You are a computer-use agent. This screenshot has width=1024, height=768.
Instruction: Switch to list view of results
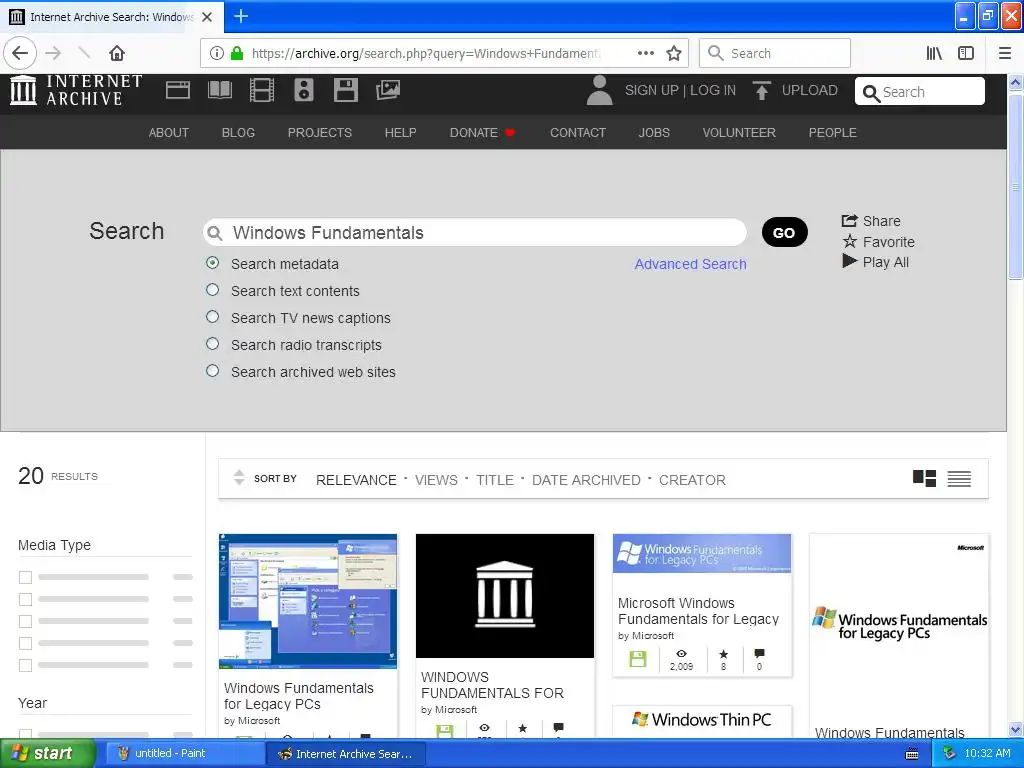959,479
